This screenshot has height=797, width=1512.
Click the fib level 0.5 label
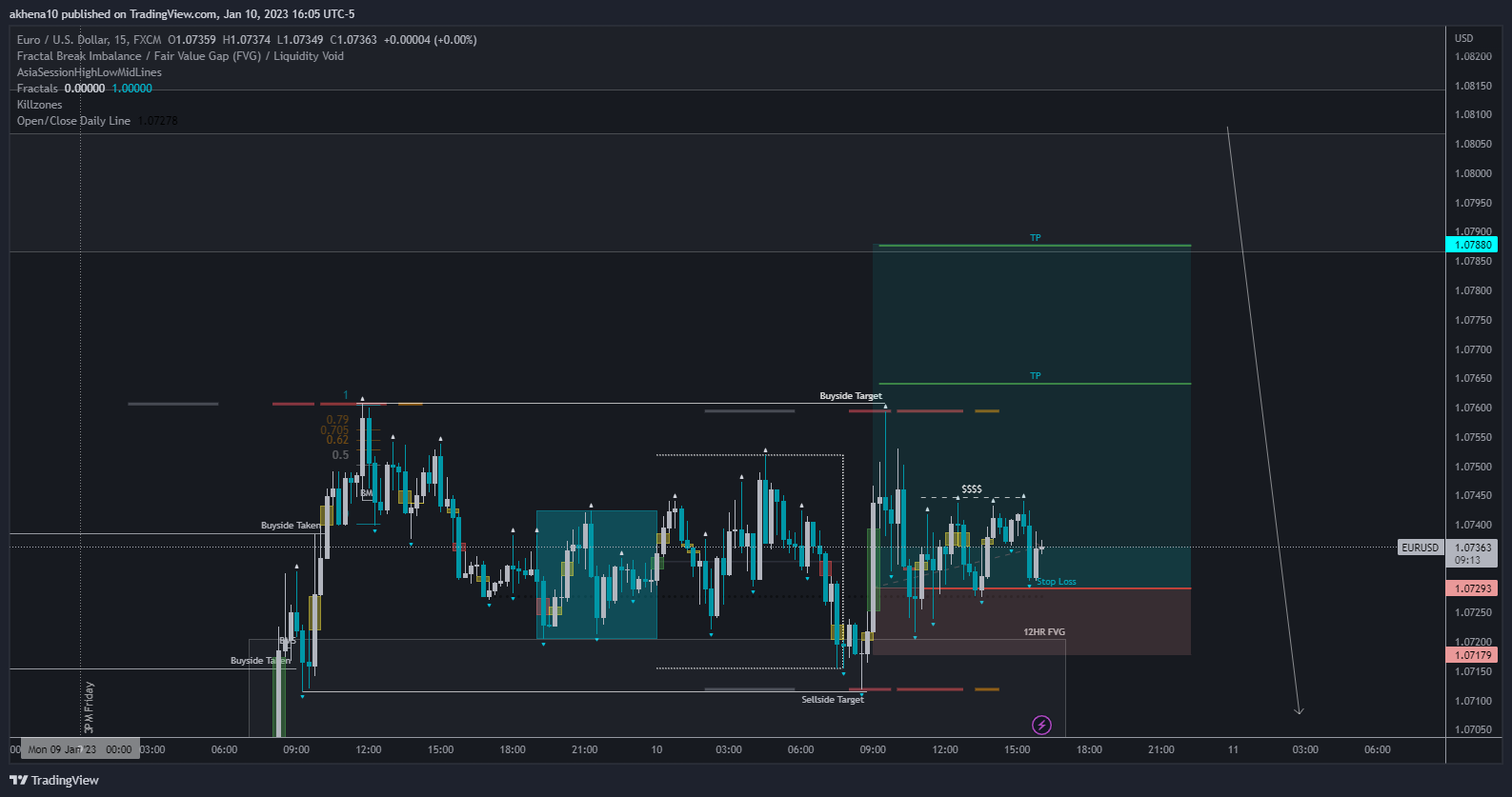tap(340, 455)
